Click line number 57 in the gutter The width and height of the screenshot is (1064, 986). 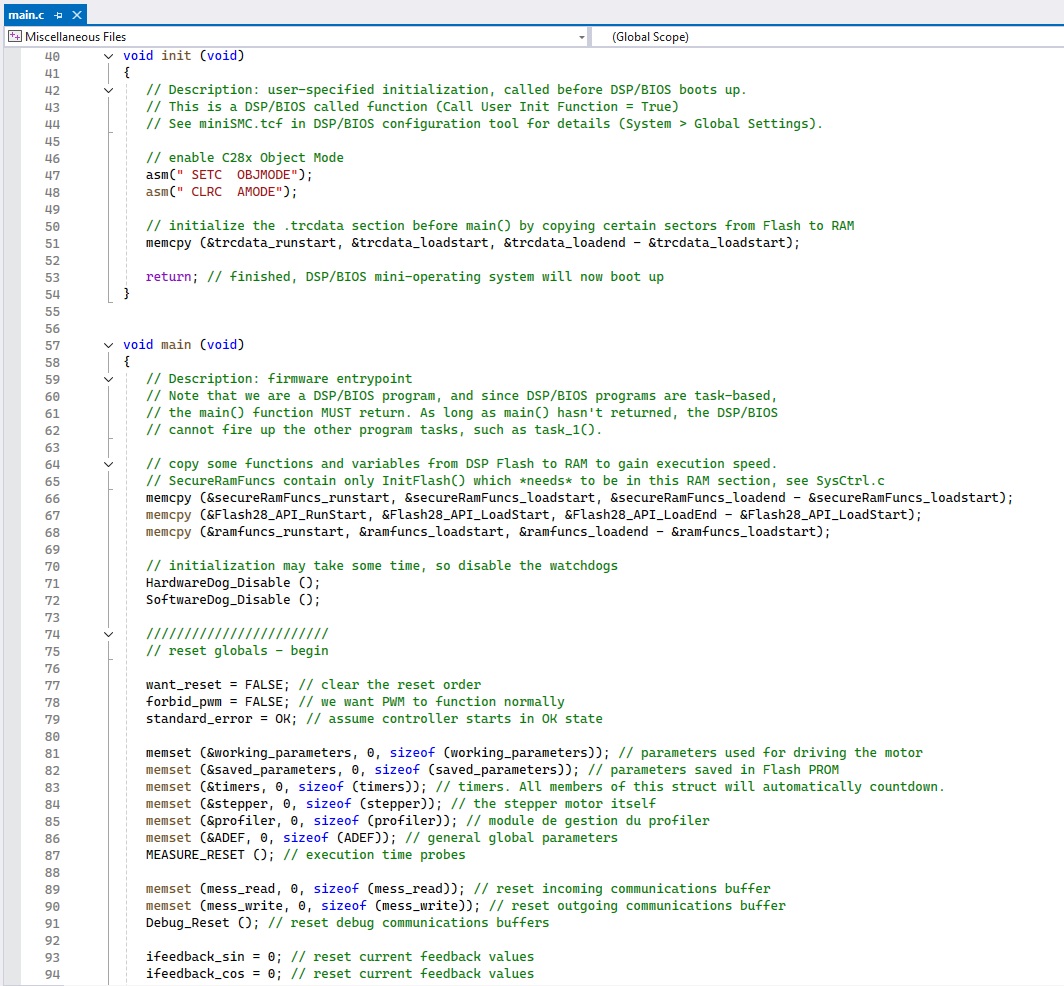(52, 345)
